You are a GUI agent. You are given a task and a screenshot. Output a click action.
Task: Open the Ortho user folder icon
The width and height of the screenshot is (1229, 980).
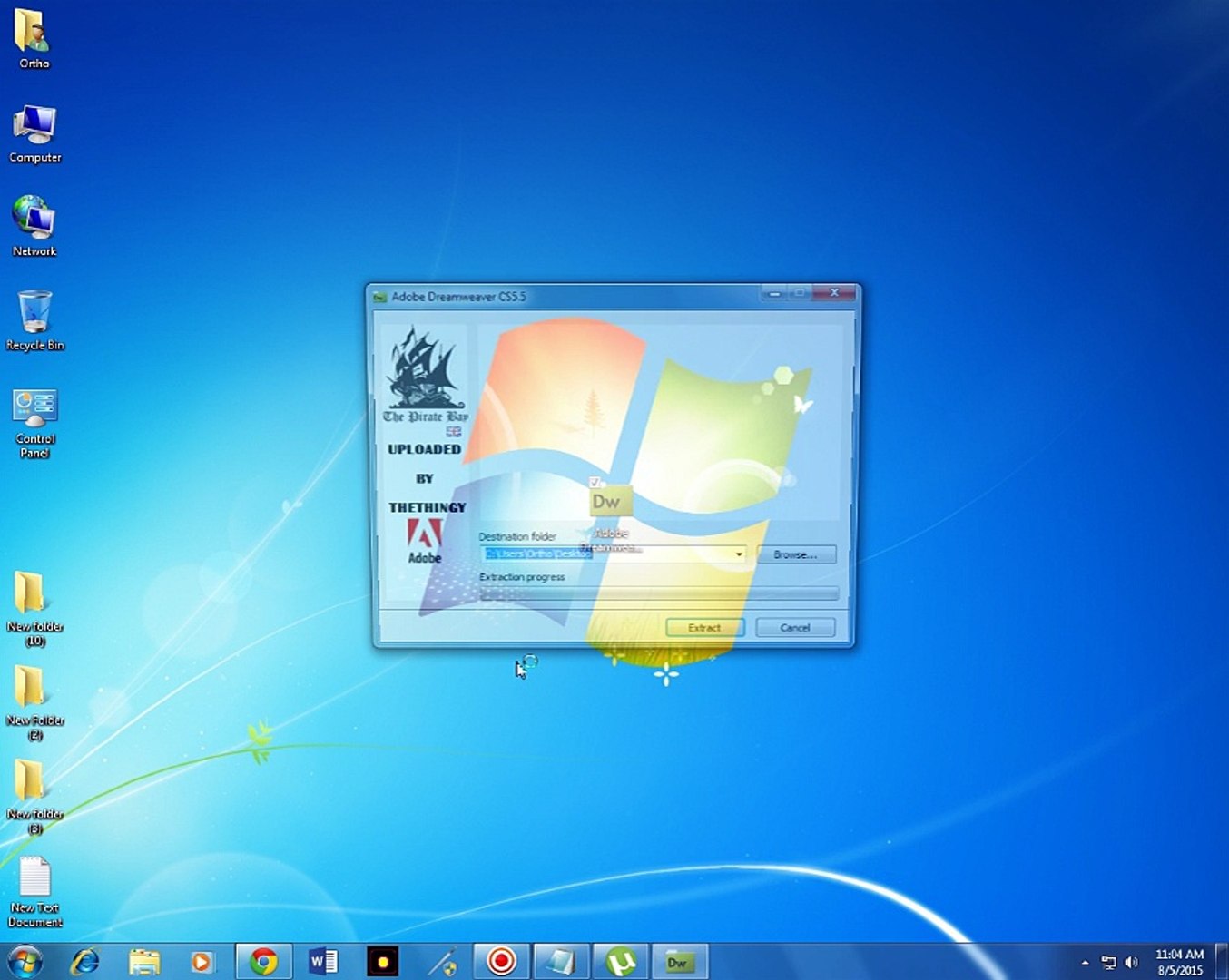34,38
